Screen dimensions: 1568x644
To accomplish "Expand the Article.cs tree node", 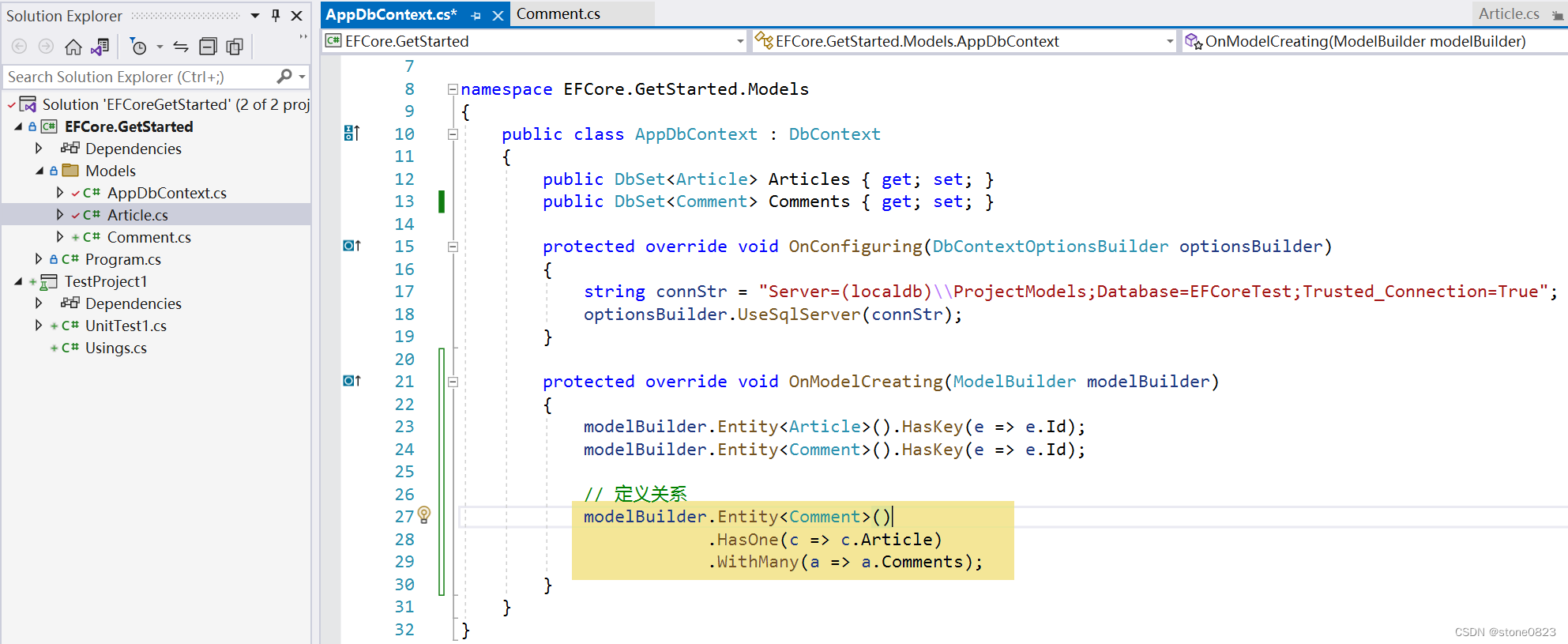I will coord(60,215).
